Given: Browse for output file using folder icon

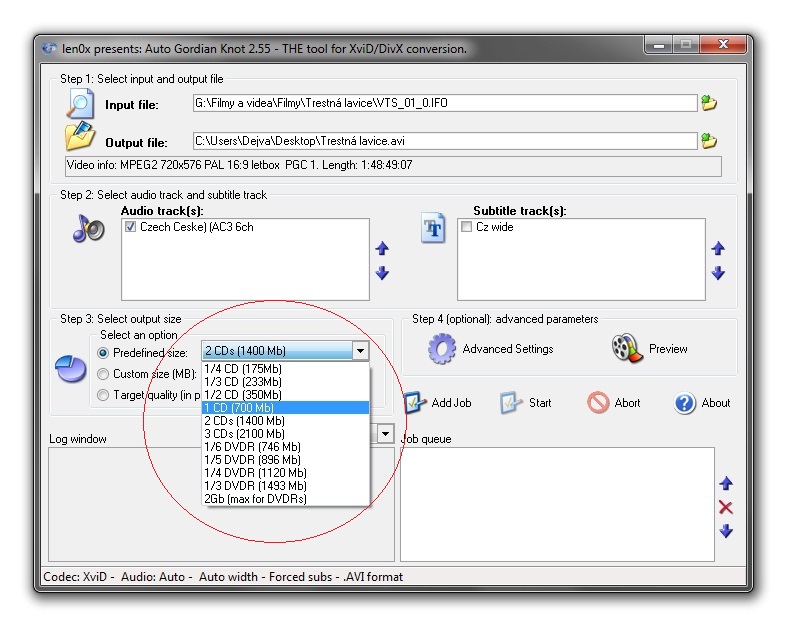Looking at the screenshot, I should 709,141.
